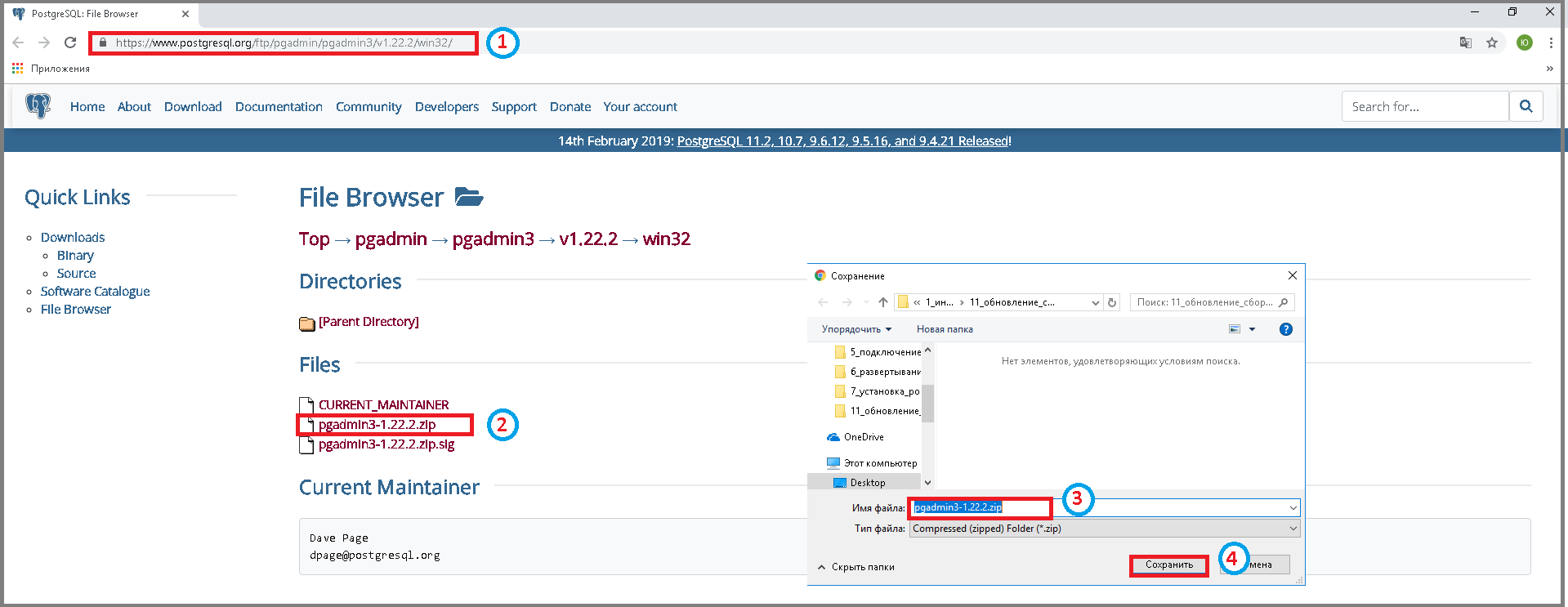Open the Упорядочить dropdown menu
This screenshot has height=607, width=1568.
(856, 329)
